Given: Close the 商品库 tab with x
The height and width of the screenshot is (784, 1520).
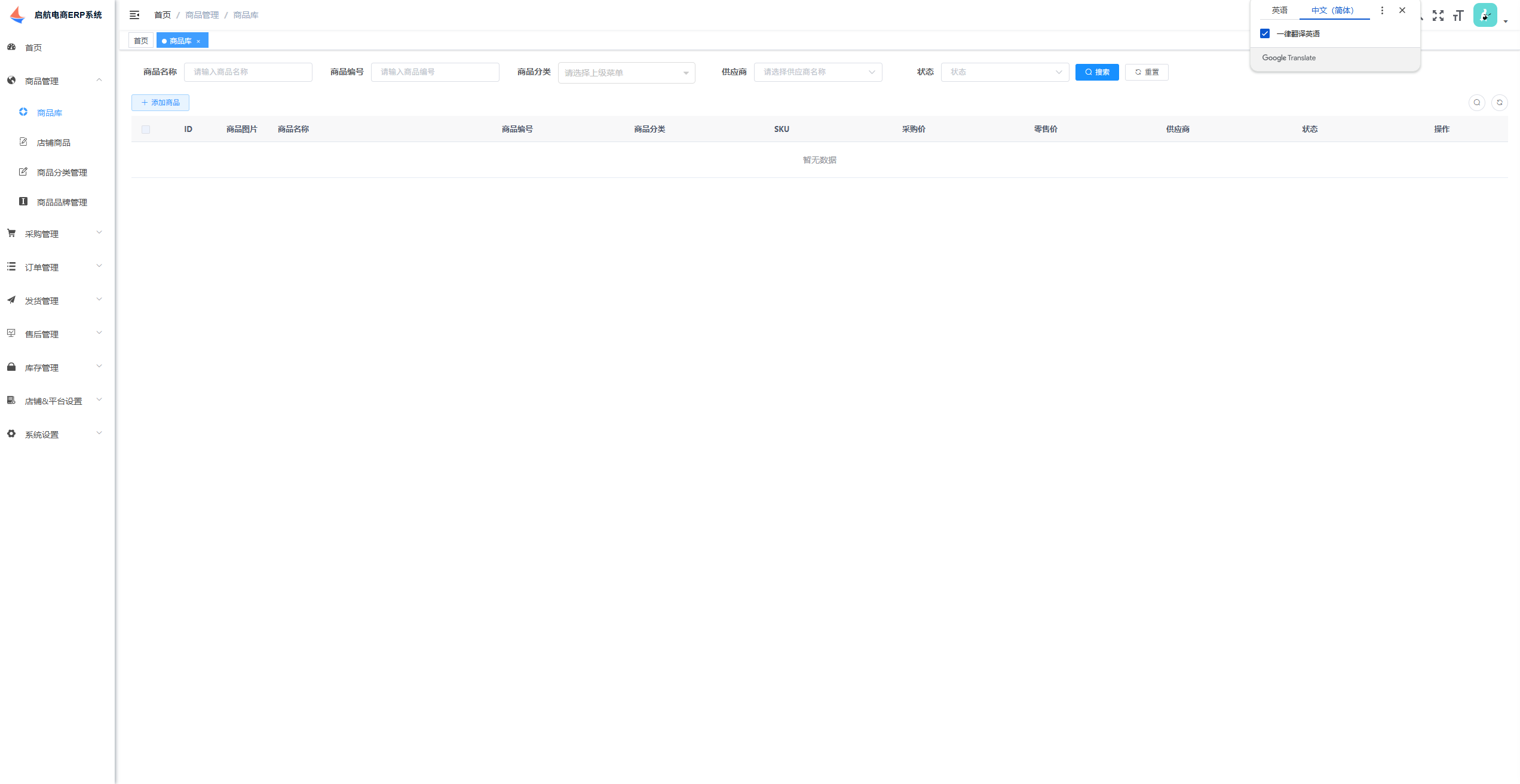Looking at the screenshot, I should pos(198,41).
